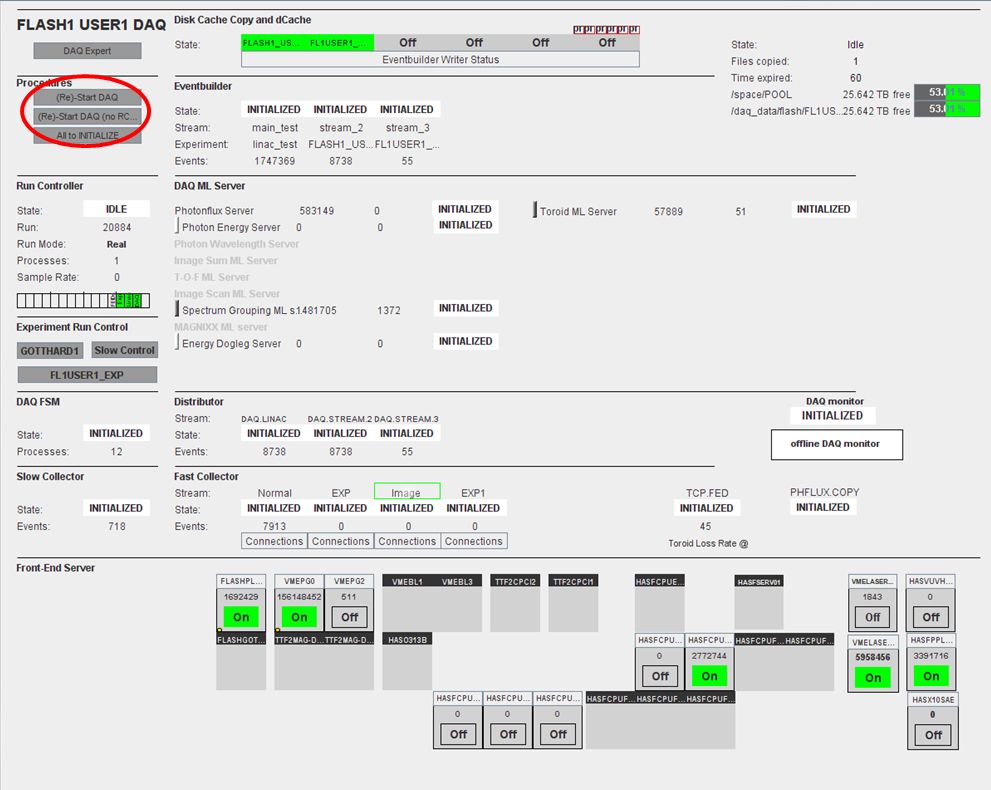Open the Slow Control panel
Image resolution: width=991 pixels, height=790 pixels.
(125, 350)
